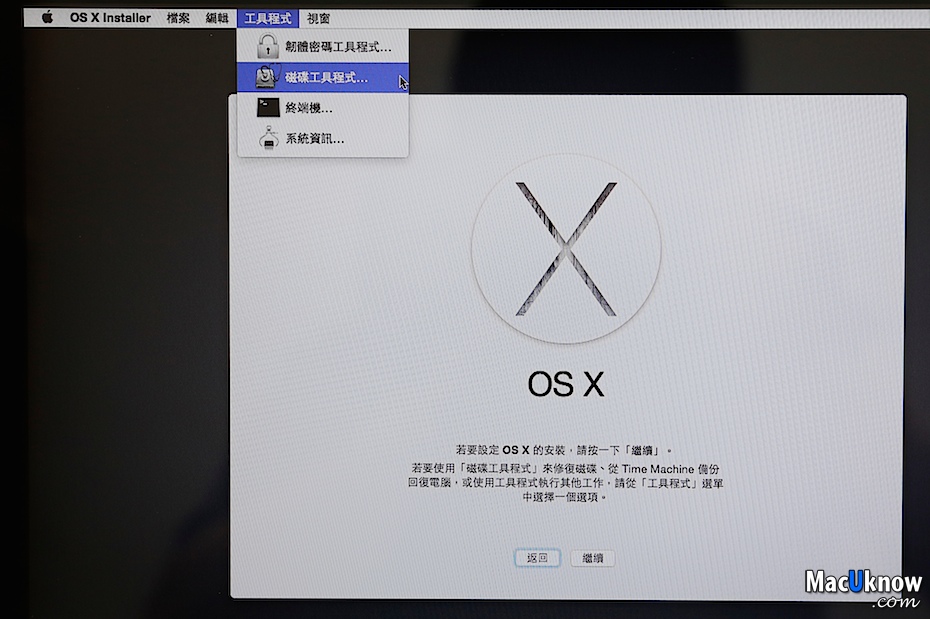Open the OS X Installer menu
Screen dimensions: 930x619
click(x=110, y=18)
